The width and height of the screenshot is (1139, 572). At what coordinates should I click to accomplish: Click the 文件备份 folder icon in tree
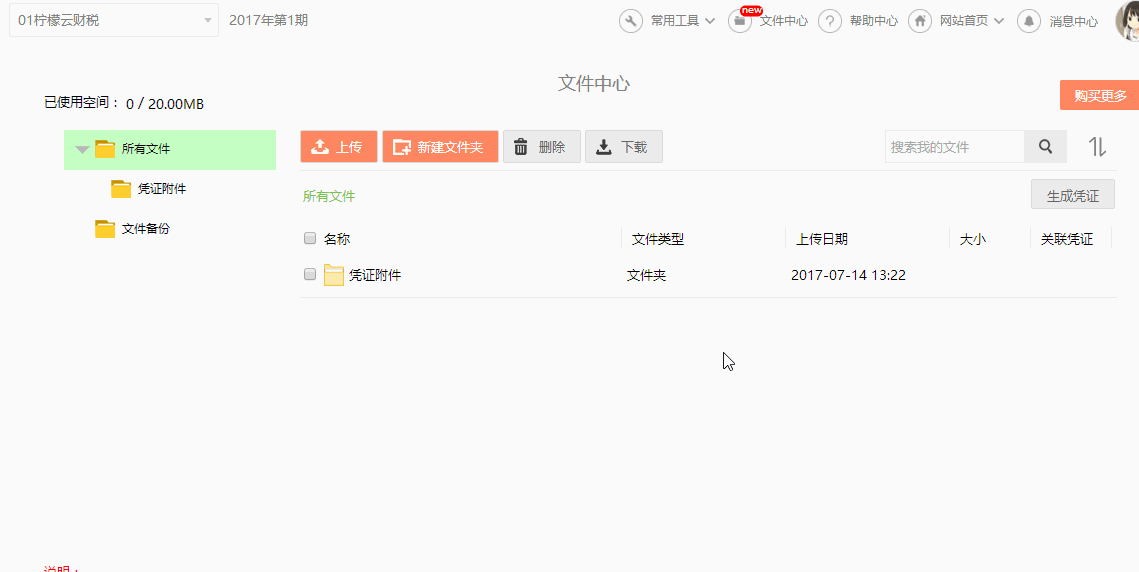coord(105,229)
